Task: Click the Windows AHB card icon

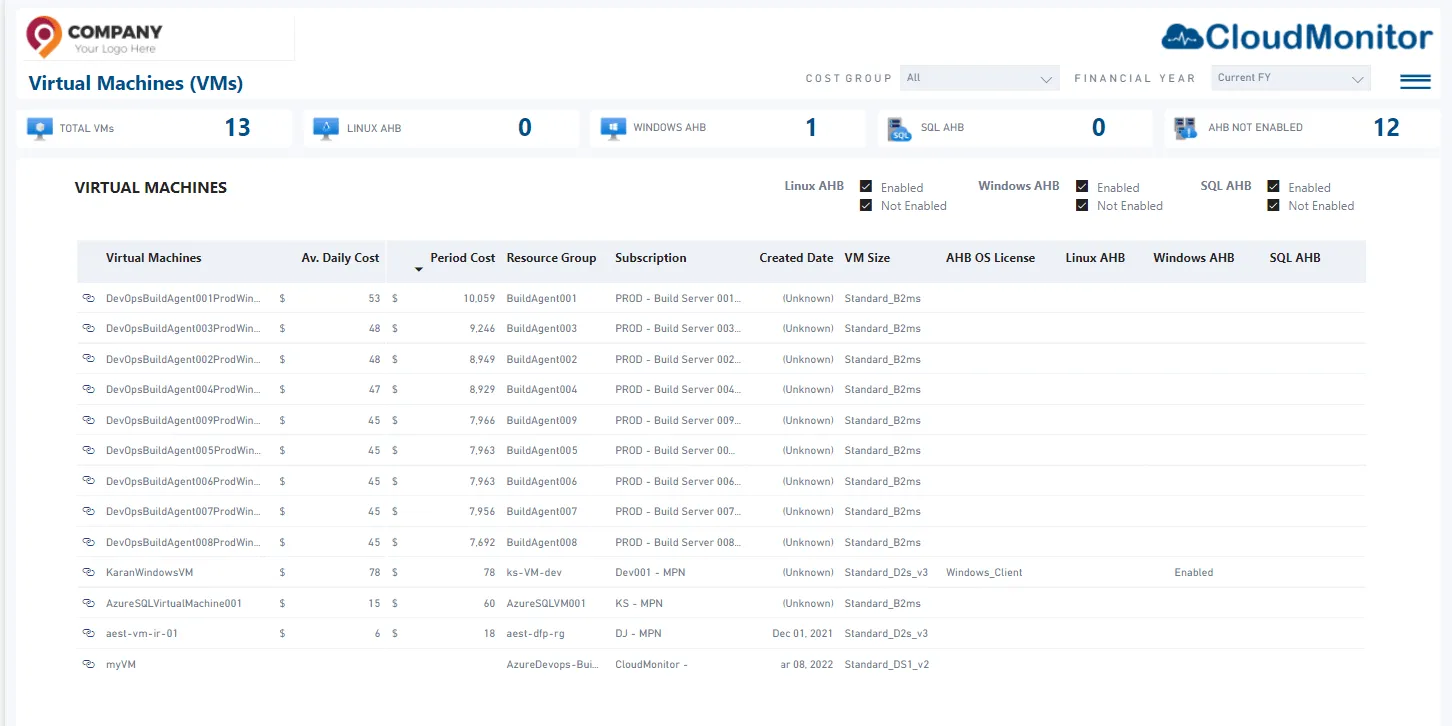Action: tap(612, 128)
